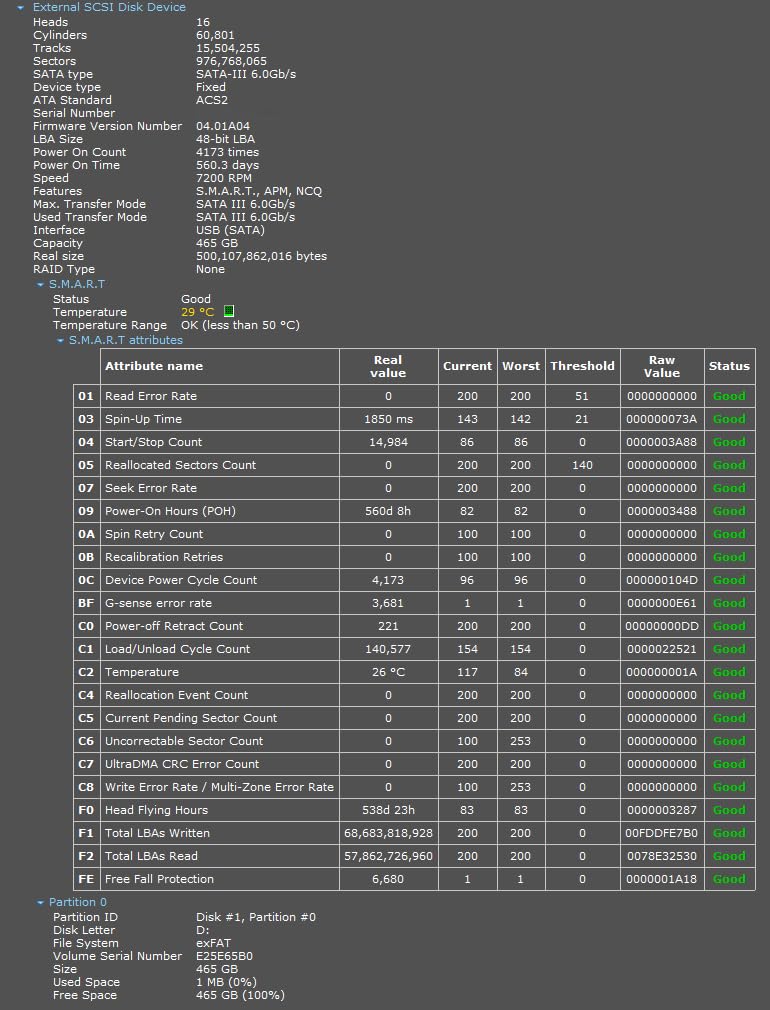Viewport: 770px width, 1010px height.
Task: Select the Read Error Rate row
Action: click(x=414, y=396)
